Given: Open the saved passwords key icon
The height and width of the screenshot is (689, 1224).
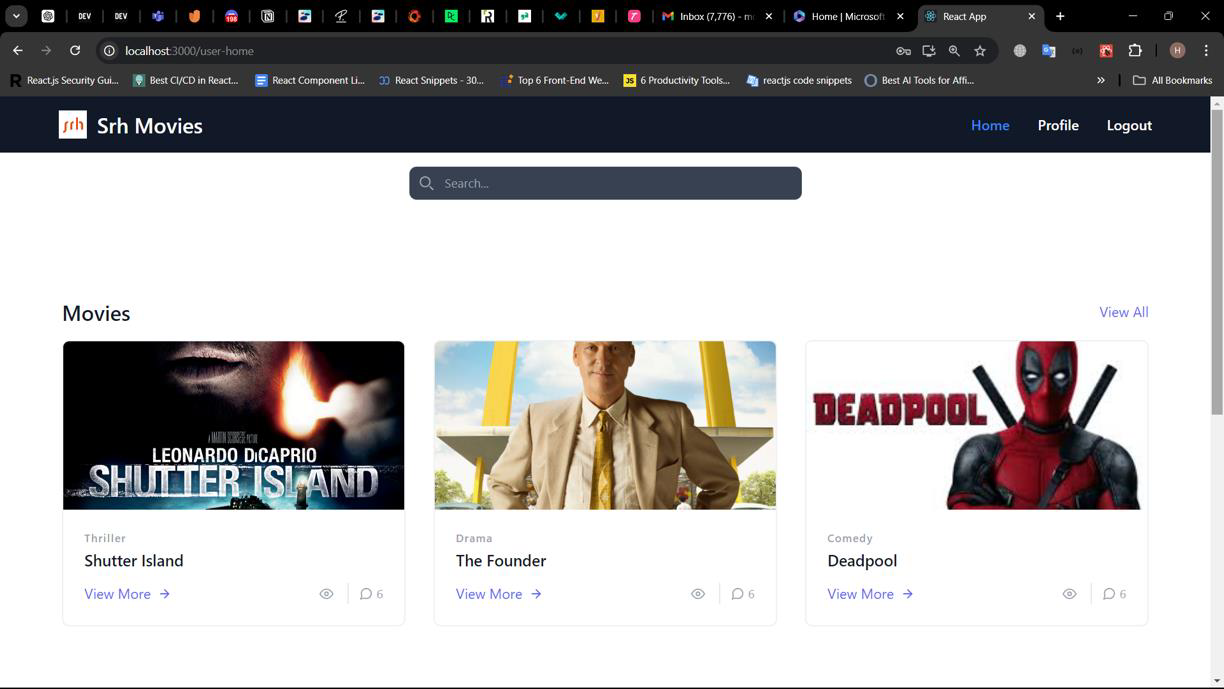Looking at the screenshot, I should tap(903, 51).
